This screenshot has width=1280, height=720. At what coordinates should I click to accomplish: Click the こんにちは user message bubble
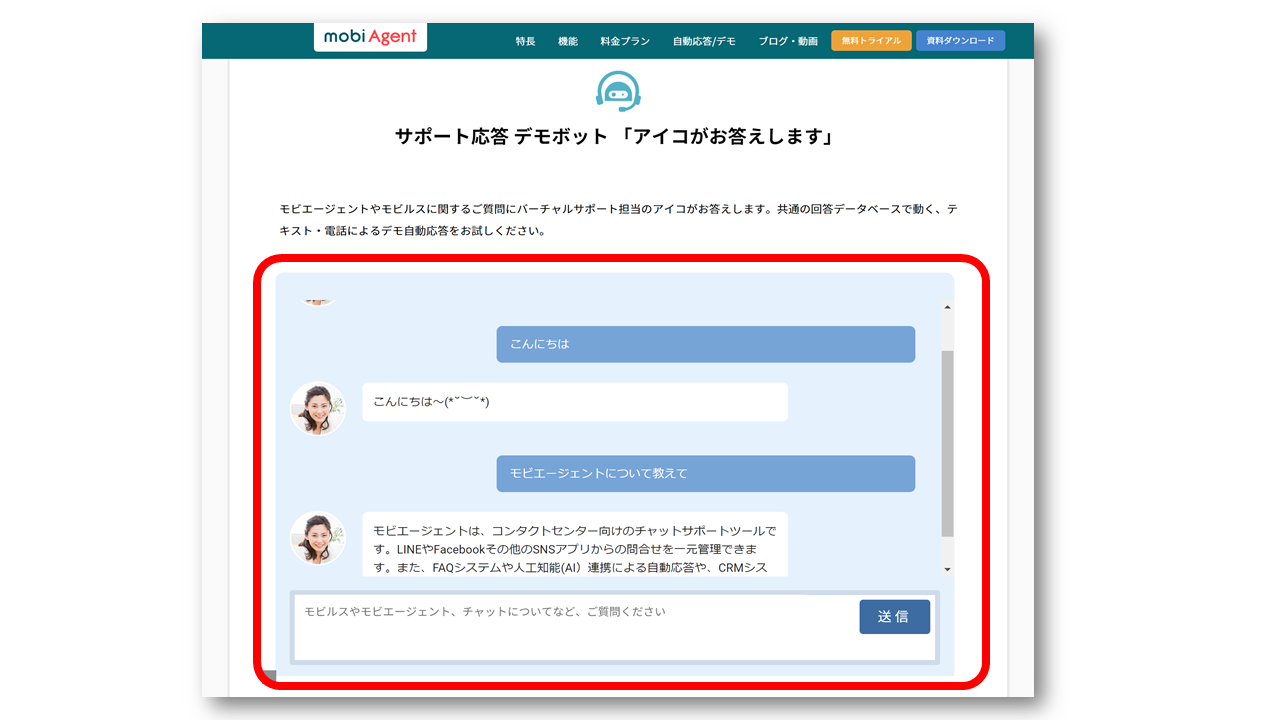[x=706, y=344]
